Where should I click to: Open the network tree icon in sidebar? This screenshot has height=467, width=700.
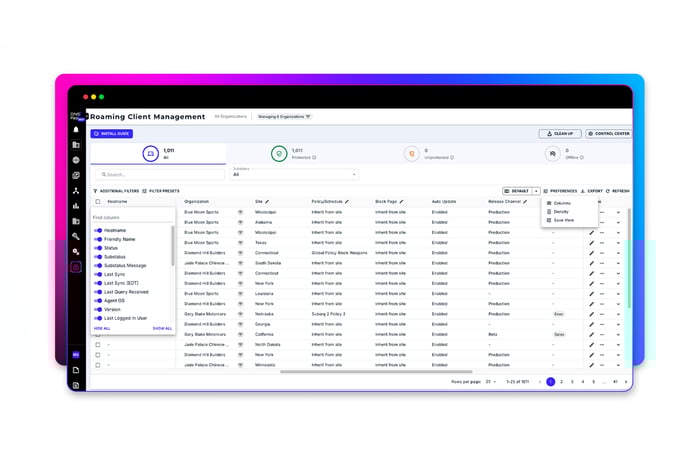[76, 191]
